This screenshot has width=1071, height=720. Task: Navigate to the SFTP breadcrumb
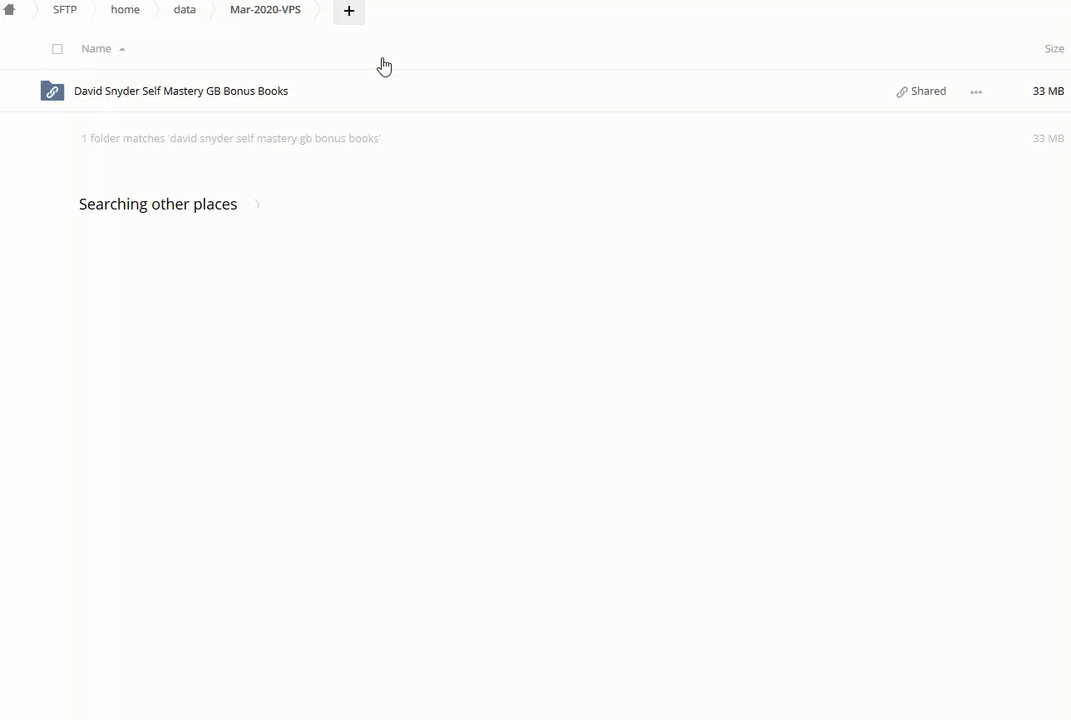pyautogui.click(x=65, y=10)
